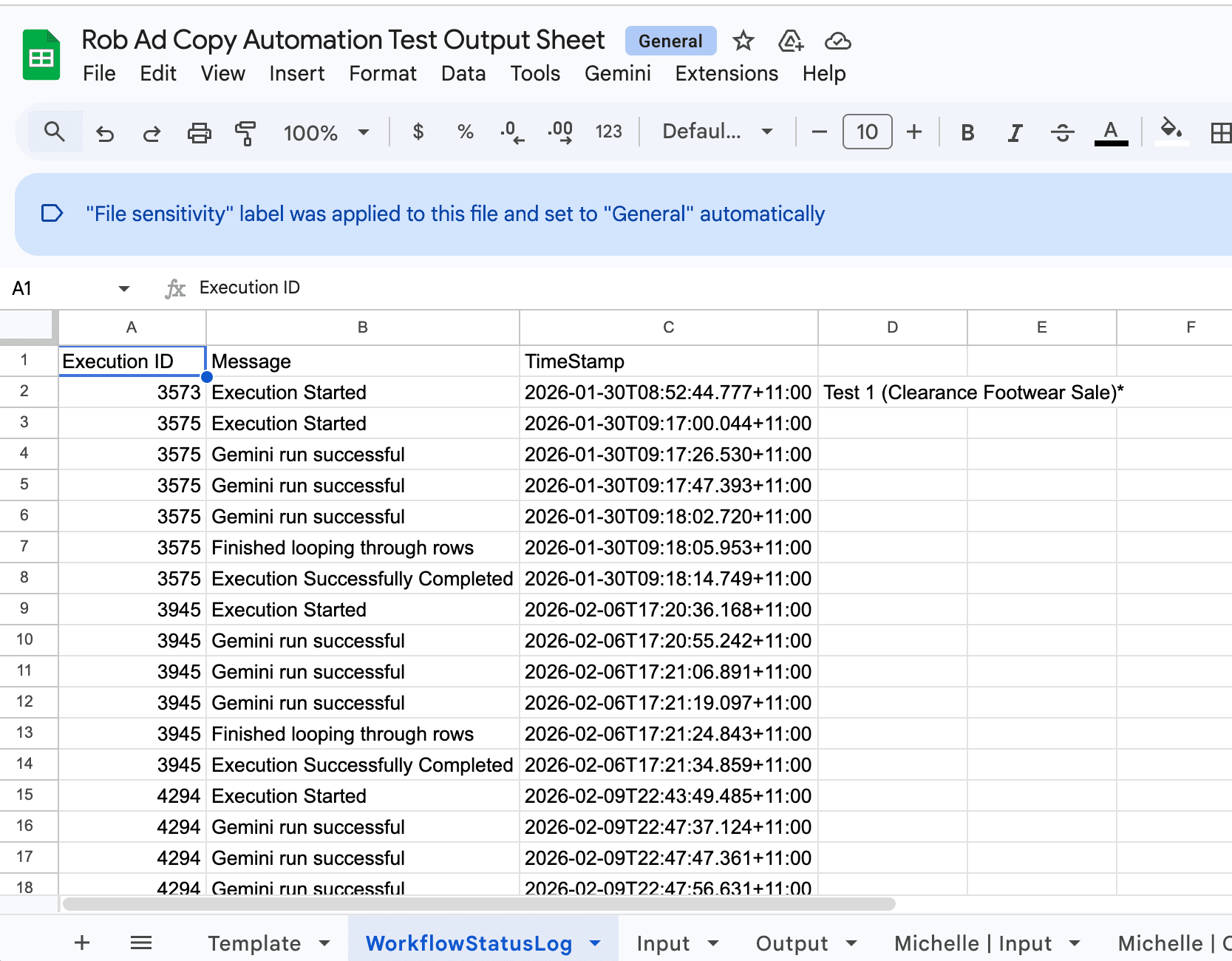Open the Extensions menu
The height and width of the screenshot is (961, 1232).
726,74
